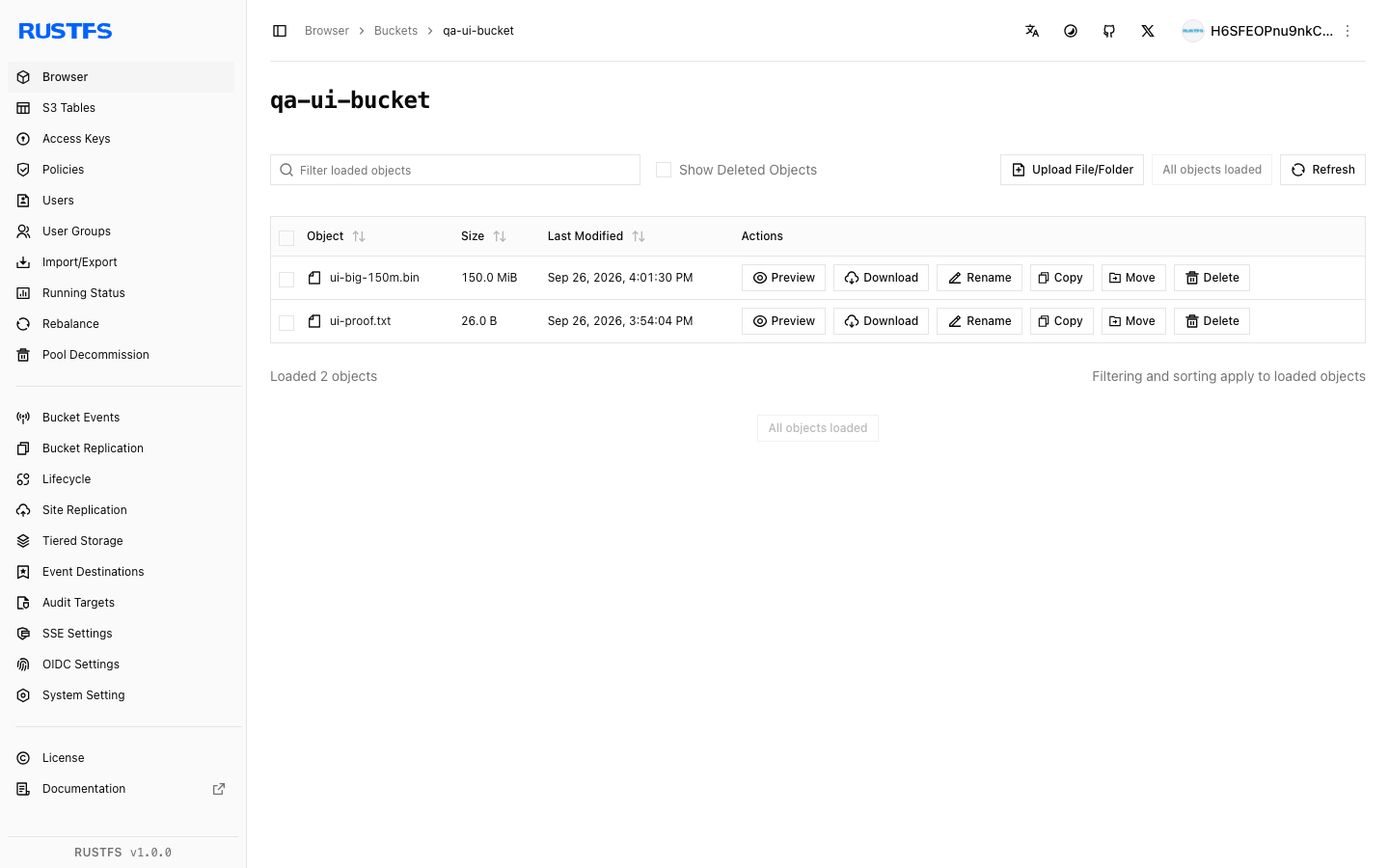
Task: Open the language translation icon
Action: point(1032,31)
